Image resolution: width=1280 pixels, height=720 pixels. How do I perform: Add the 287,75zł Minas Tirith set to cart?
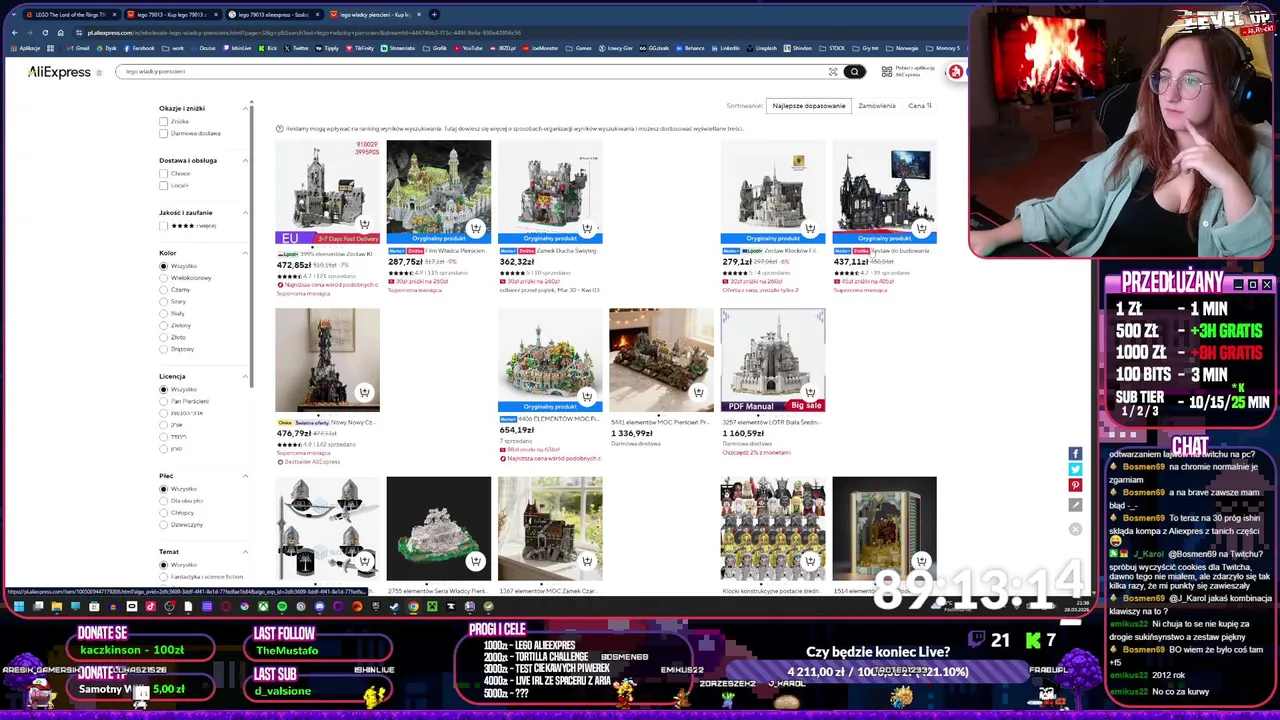(x=475, y=228)
